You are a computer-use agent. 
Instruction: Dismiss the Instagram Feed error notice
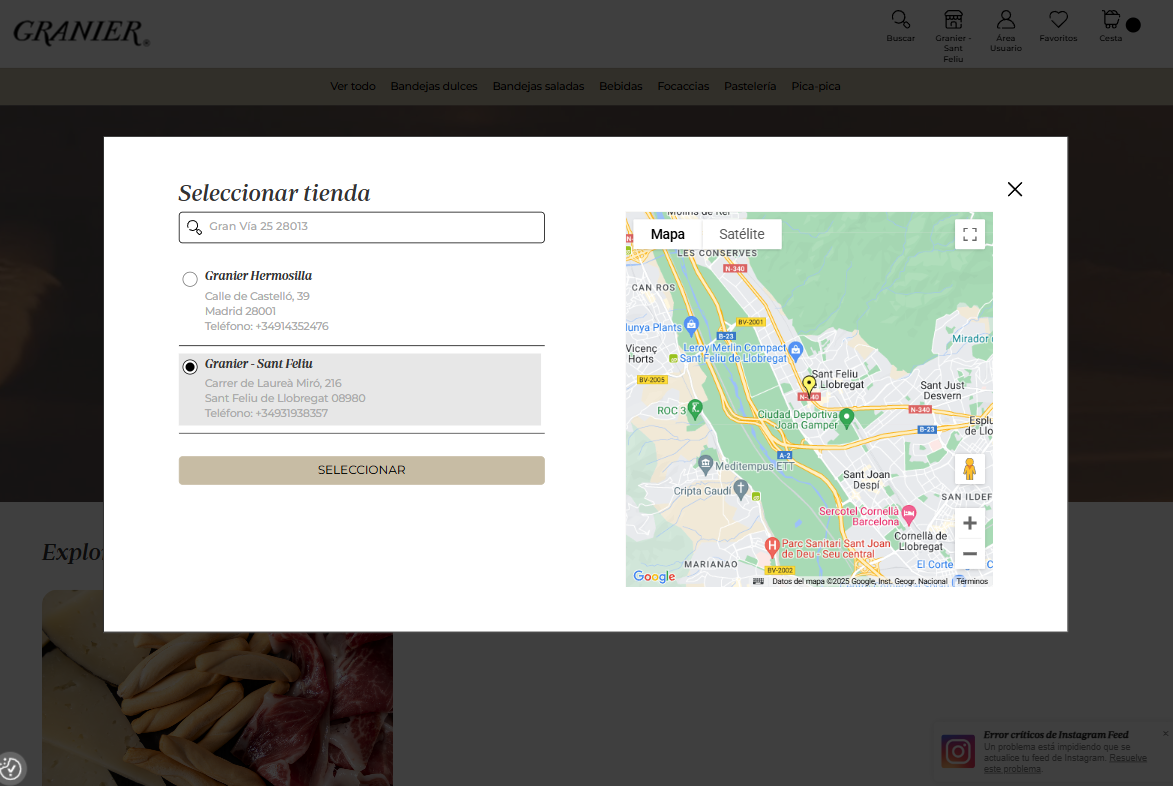click(x=1166, y=734)
